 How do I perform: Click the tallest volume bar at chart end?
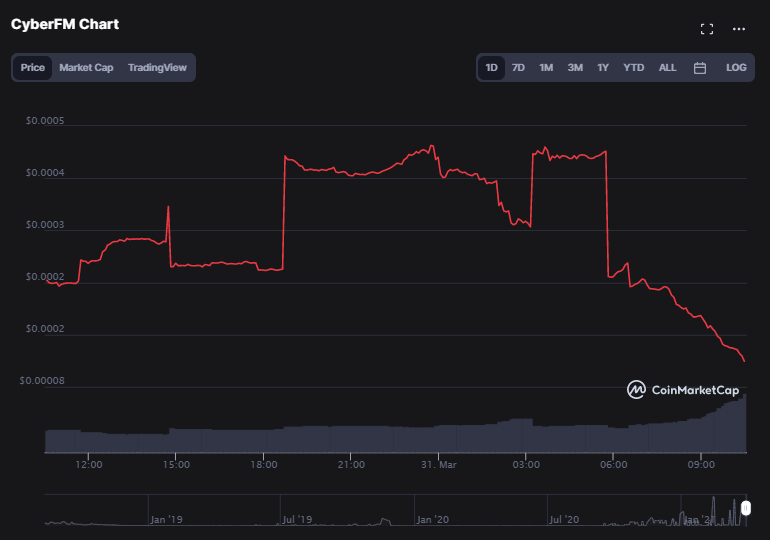tap(745, 423)
